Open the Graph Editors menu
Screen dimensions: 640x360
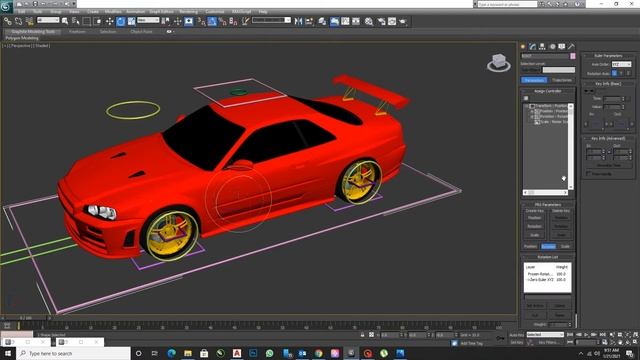tap(161, 11)
